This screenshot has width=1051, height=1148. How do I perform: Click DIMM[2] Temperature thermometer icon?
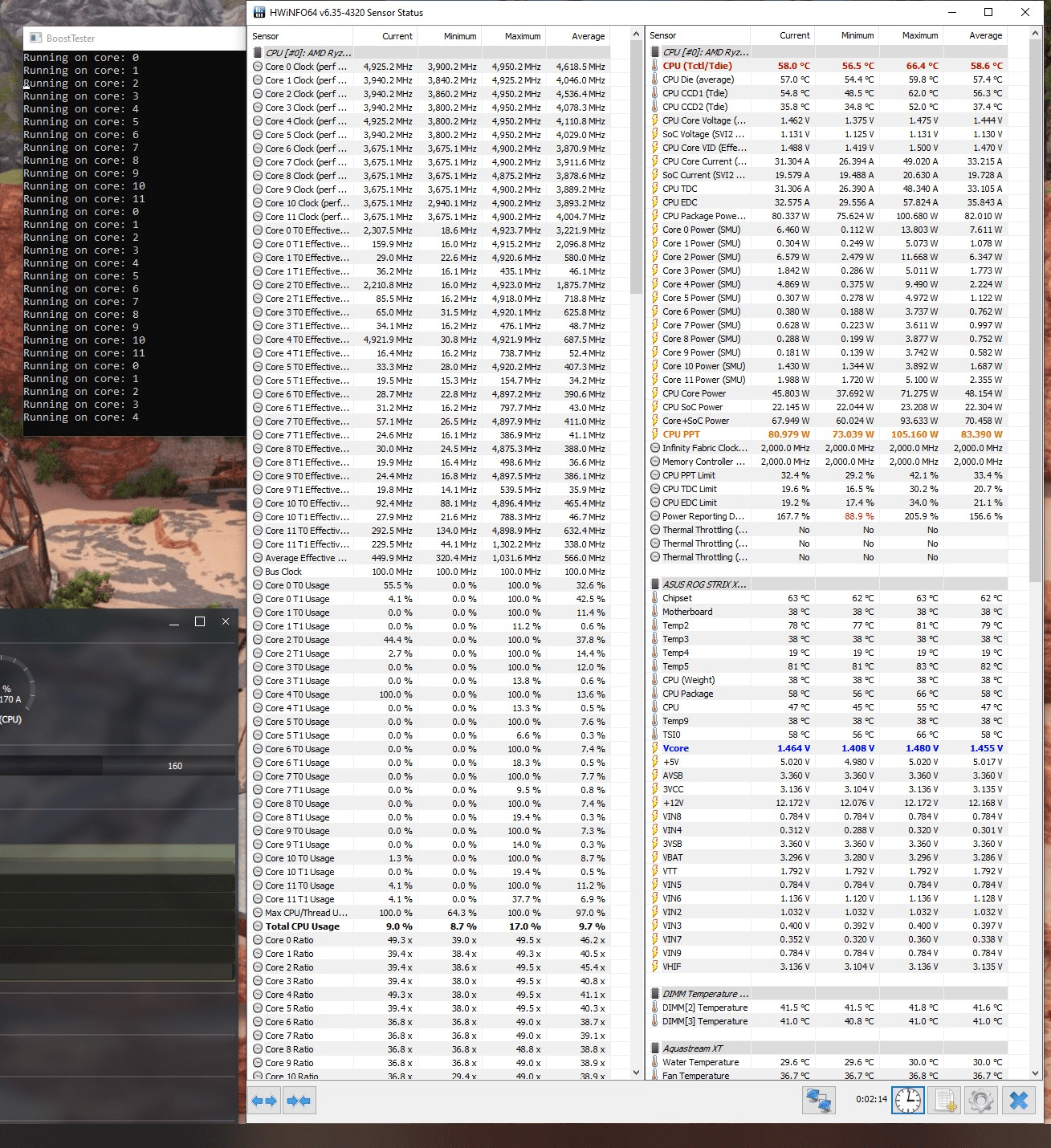[654, 1008]
